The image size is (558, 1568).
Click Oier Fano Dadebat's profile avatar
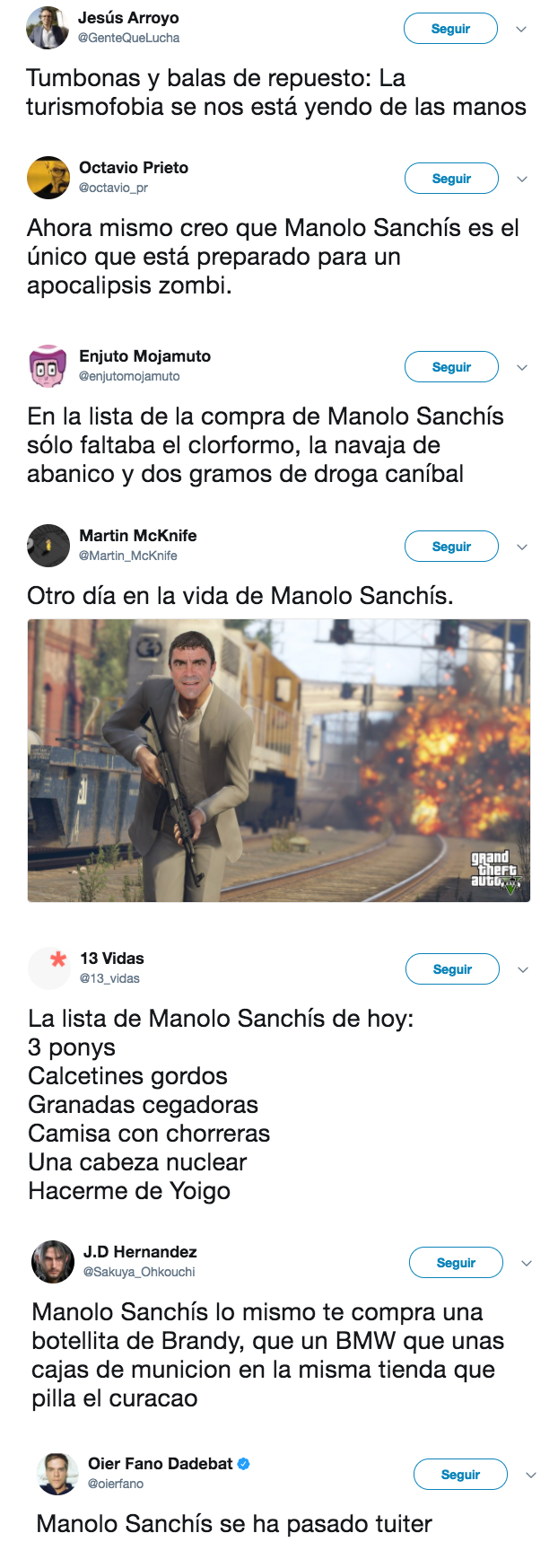coord(57,1474)
